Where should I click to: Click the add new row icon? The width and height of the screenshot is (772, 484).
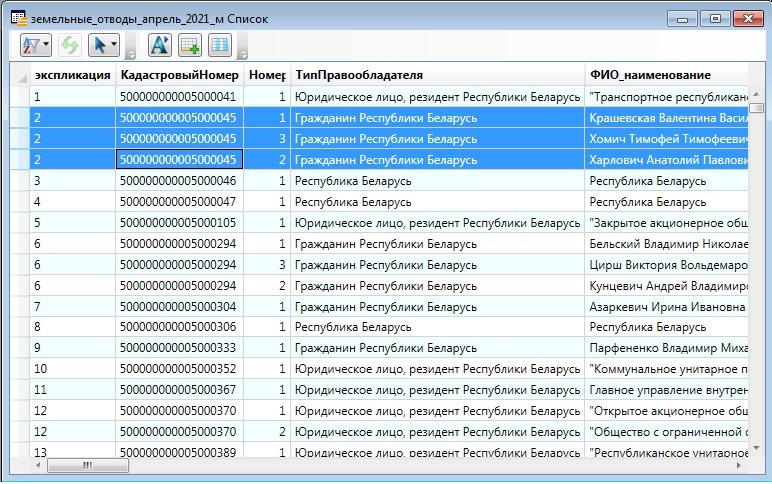click(x=190, y=45)
